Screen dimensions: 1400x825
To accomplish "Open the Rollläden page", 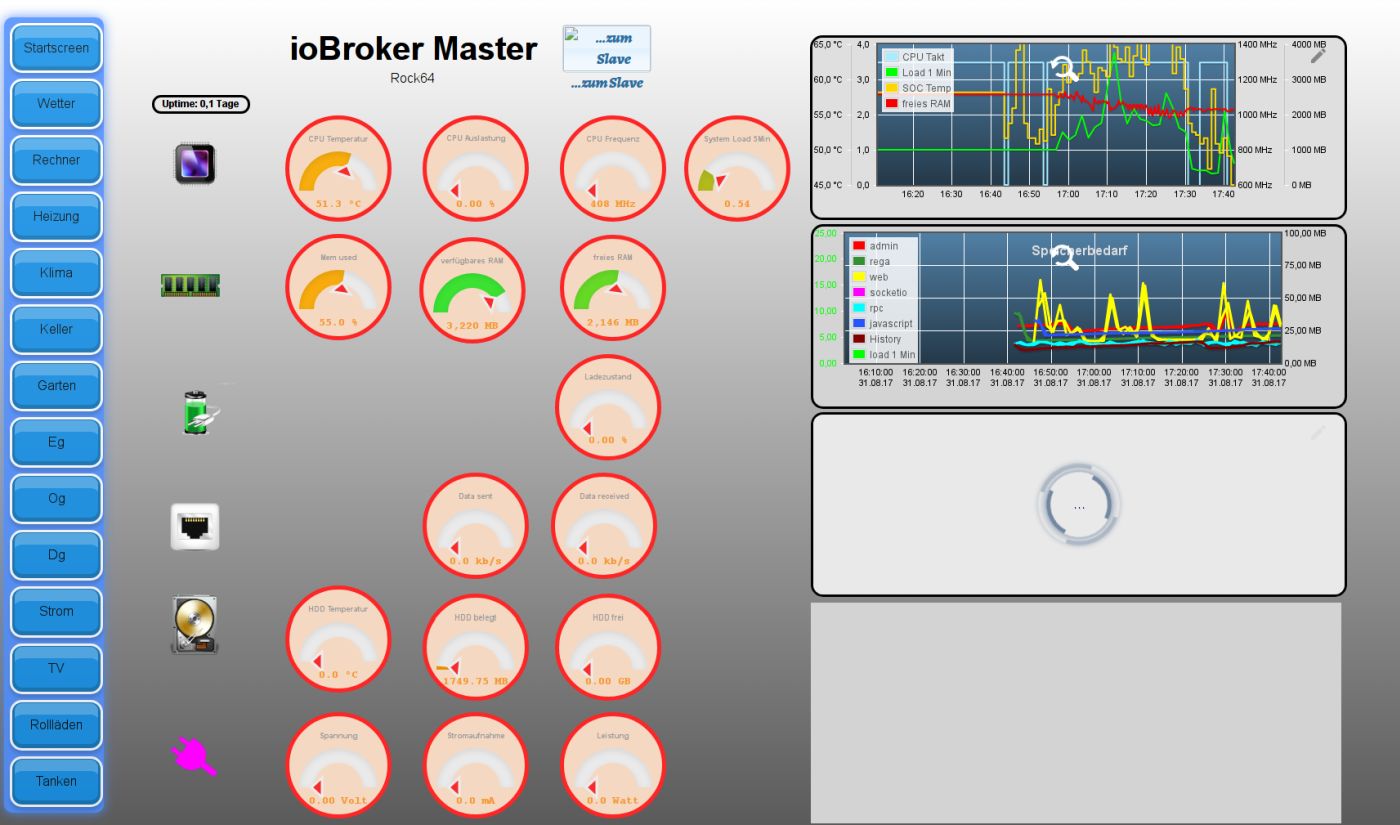I will pyautogui.click(x=56, y=725).
